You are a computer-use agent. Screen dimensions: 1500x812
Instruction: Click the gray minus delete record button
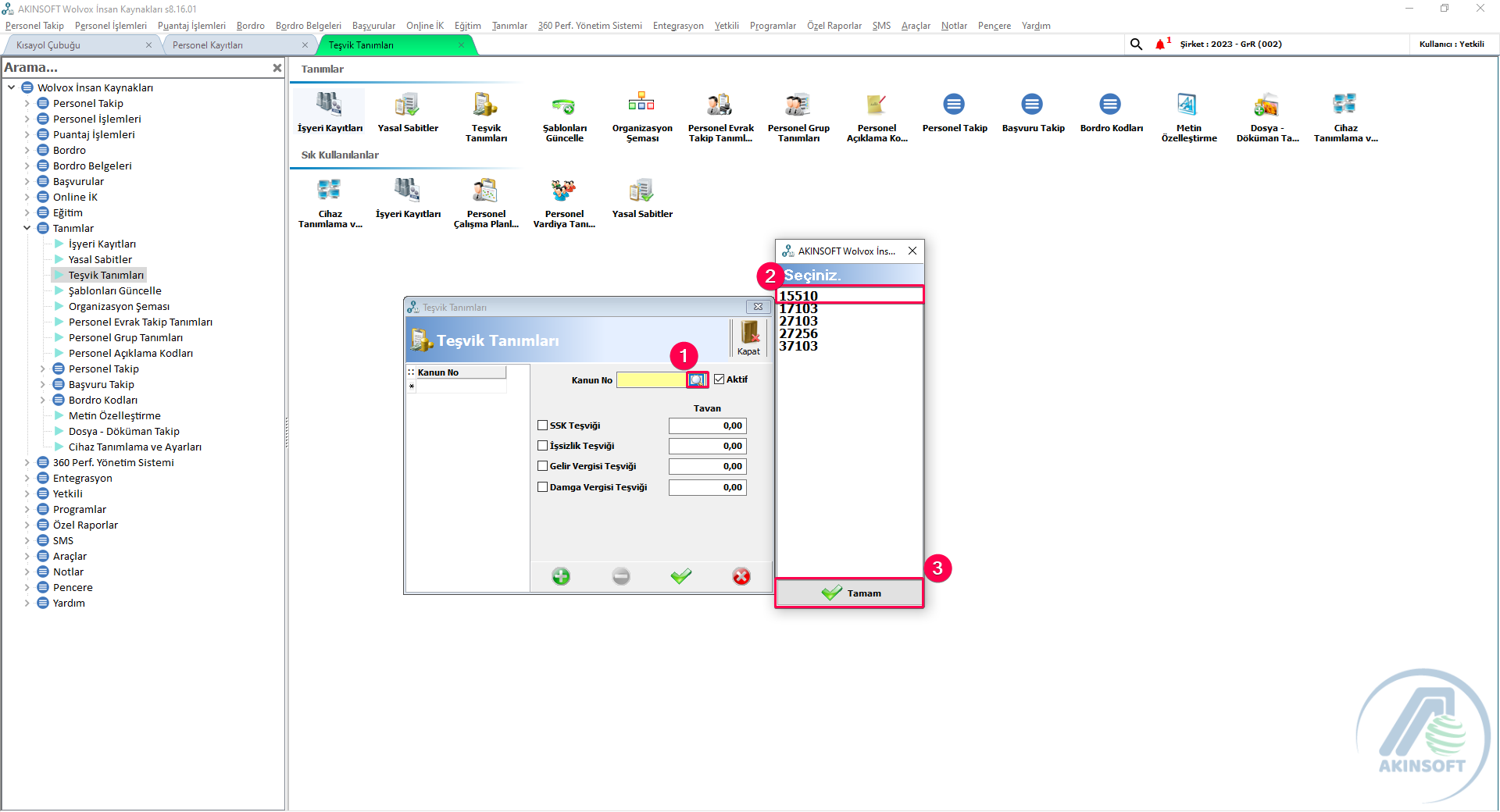point(621,576)
